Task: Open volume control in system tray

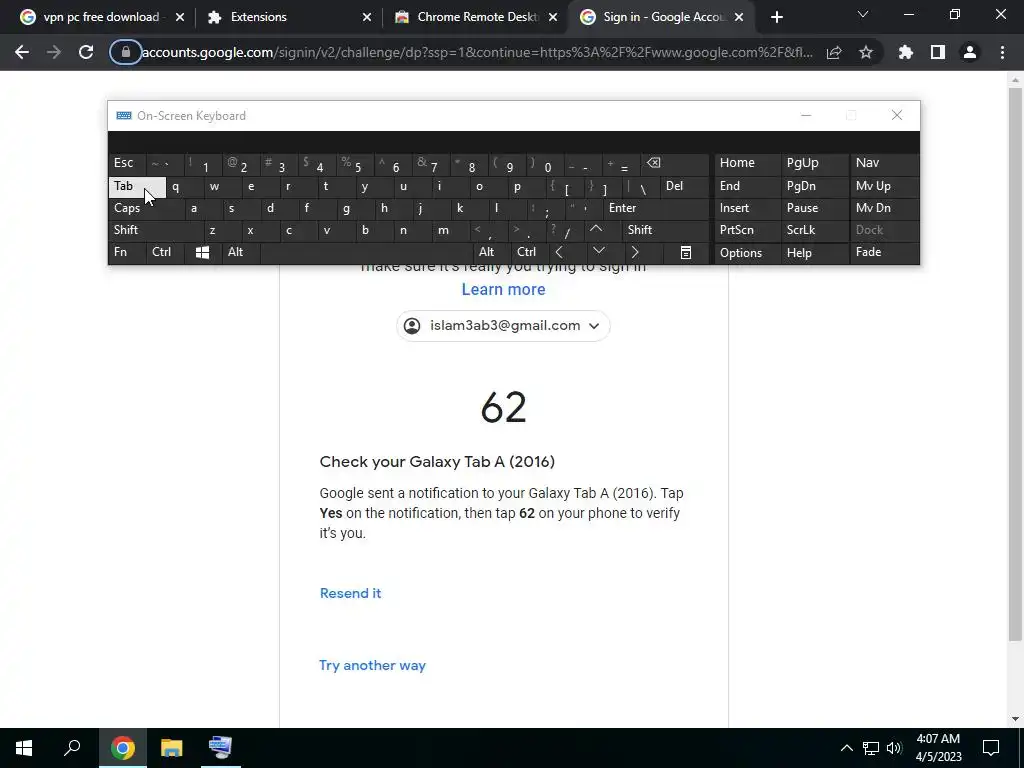Action: pyautogui.click(x=894, y=748)
